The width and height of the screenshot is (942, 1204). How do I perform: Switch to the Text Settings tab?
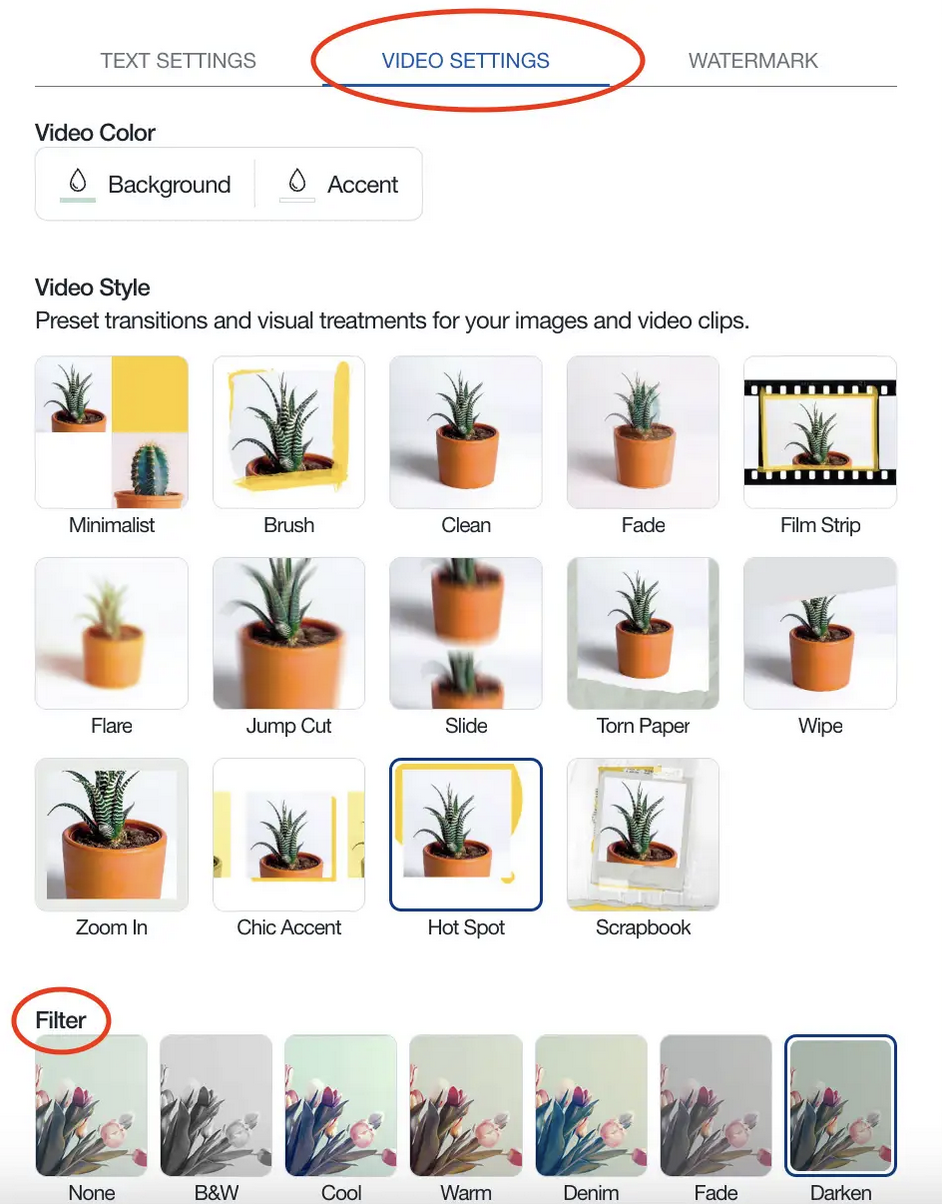178,61
